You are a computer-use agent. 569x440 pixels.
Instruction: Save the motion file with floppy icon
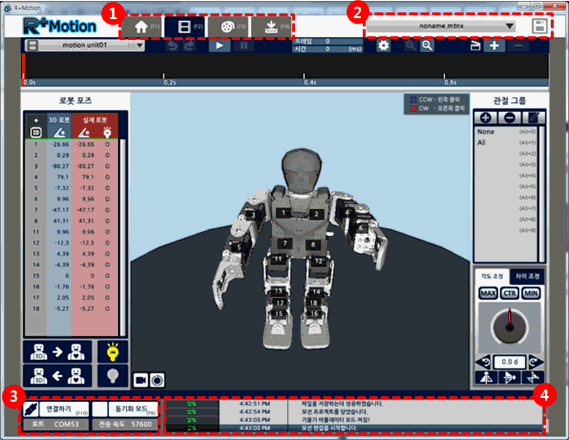[540, 26]
